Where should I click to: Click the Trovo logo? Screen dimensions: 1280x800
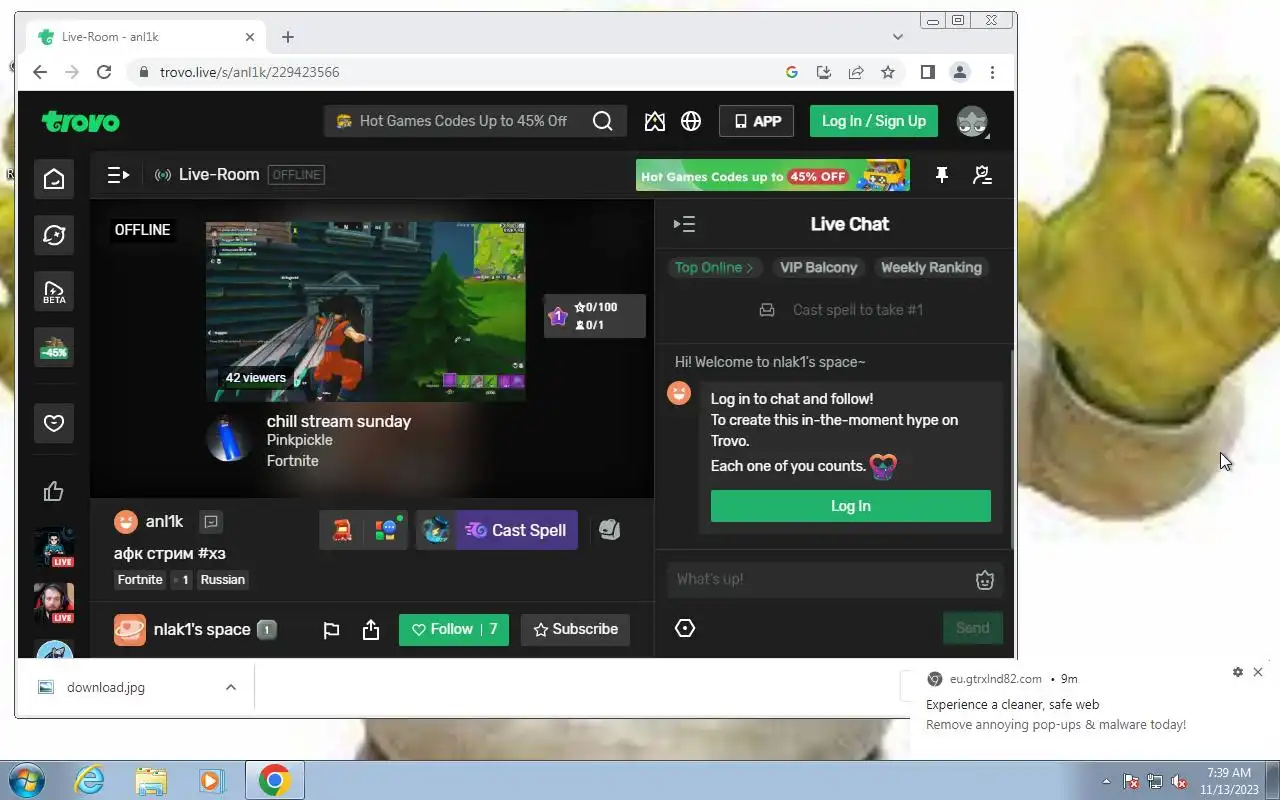80,122
